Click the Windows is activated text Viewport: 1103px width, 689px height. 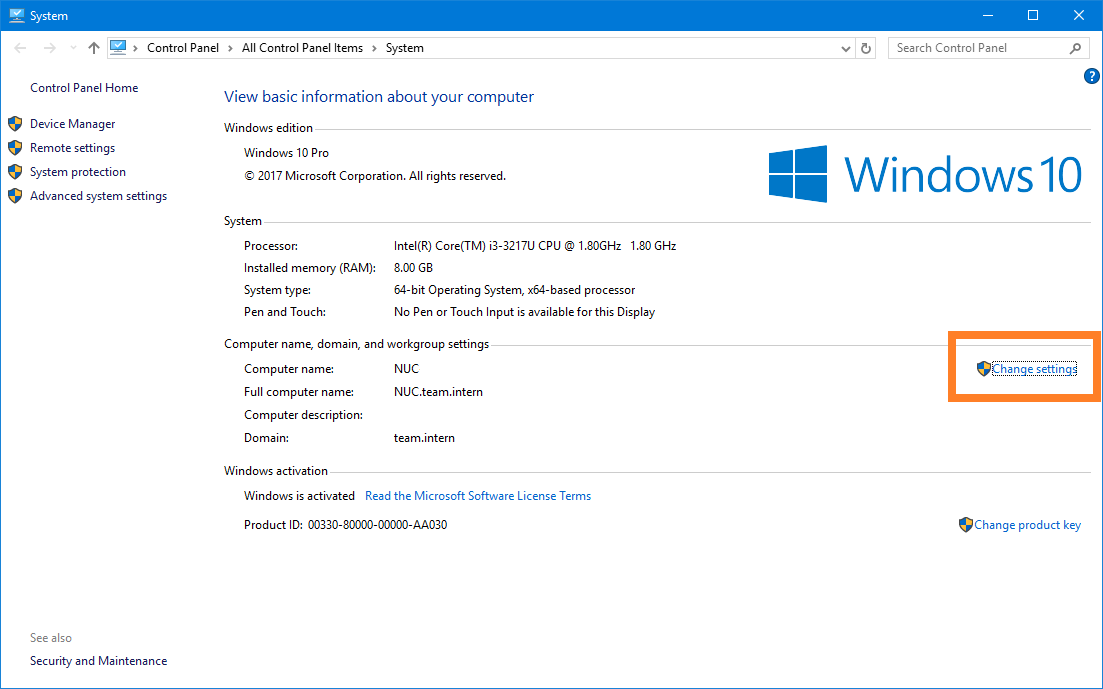[x=299, y=496]
